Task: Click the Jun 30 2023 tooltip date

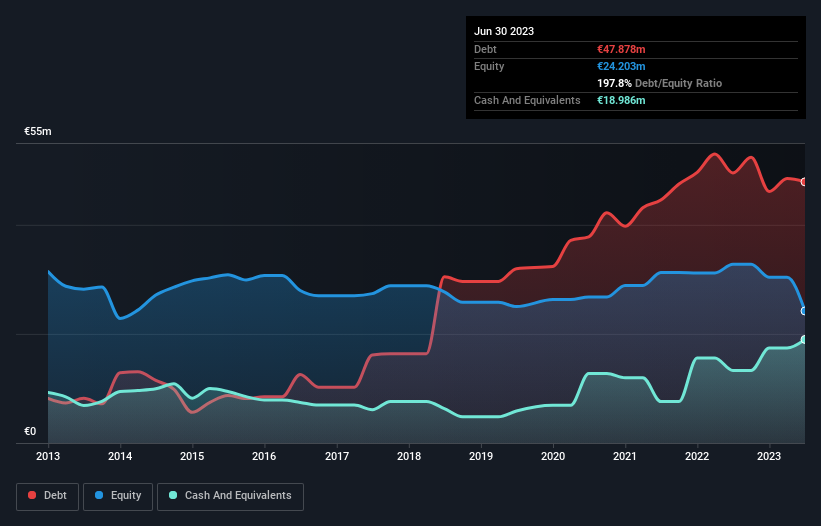Action: click(504, 31)
